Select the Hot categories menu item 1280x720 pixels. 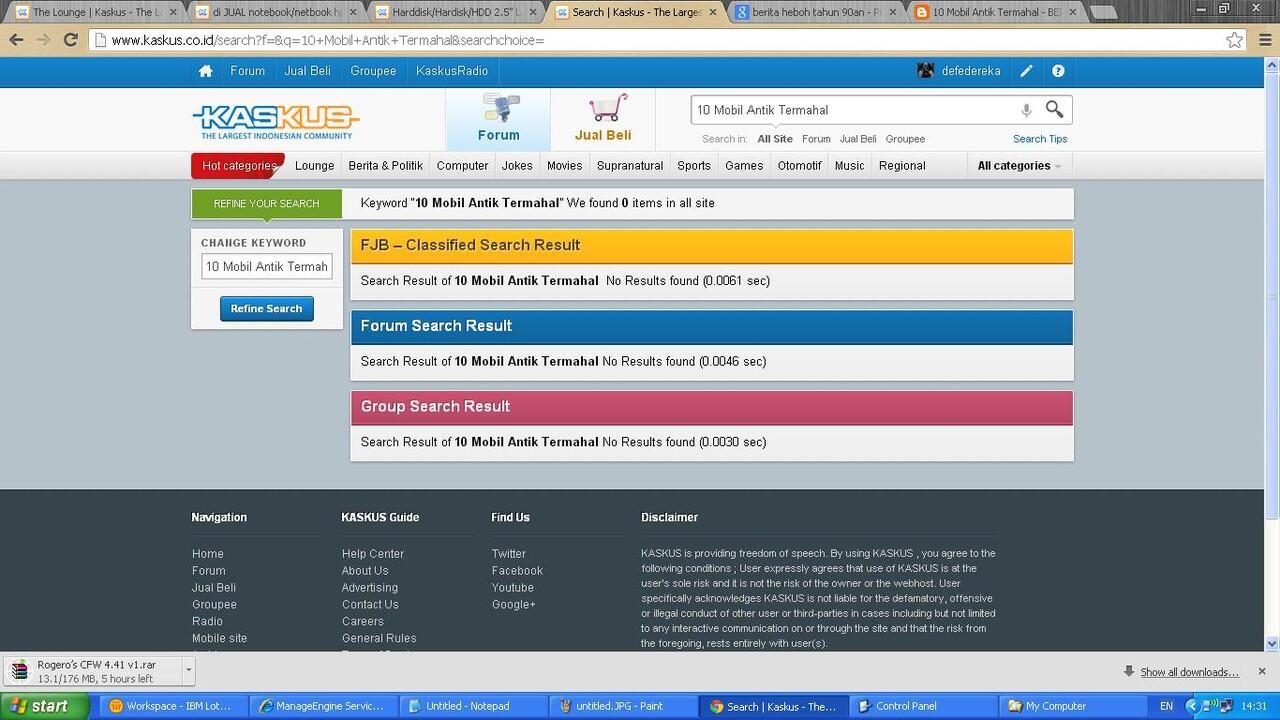coord(238,166)
